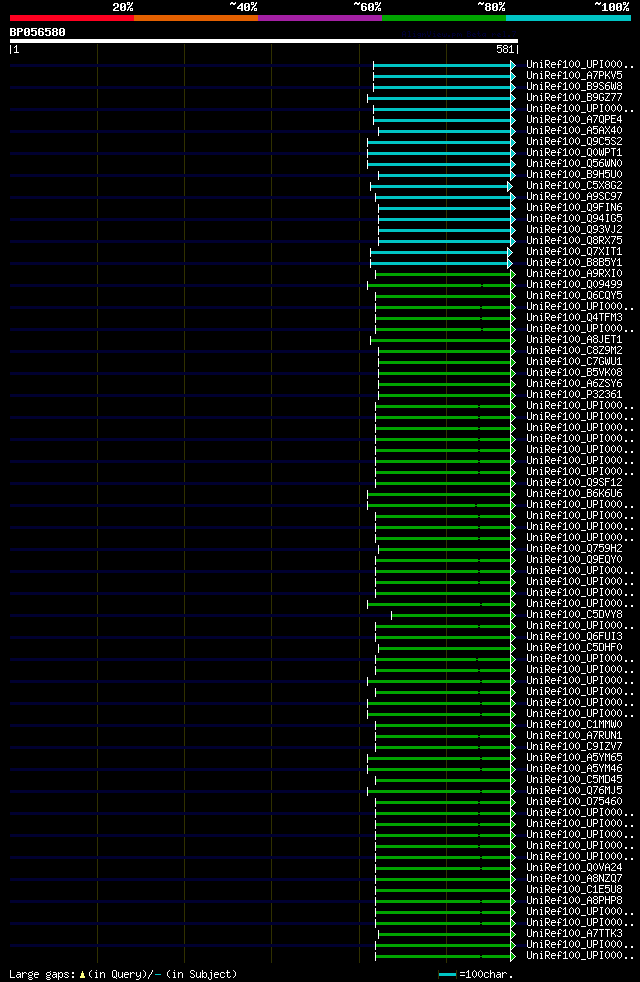
Task: Select the UniRef100_A7RUN1 label
Action: 574,736
